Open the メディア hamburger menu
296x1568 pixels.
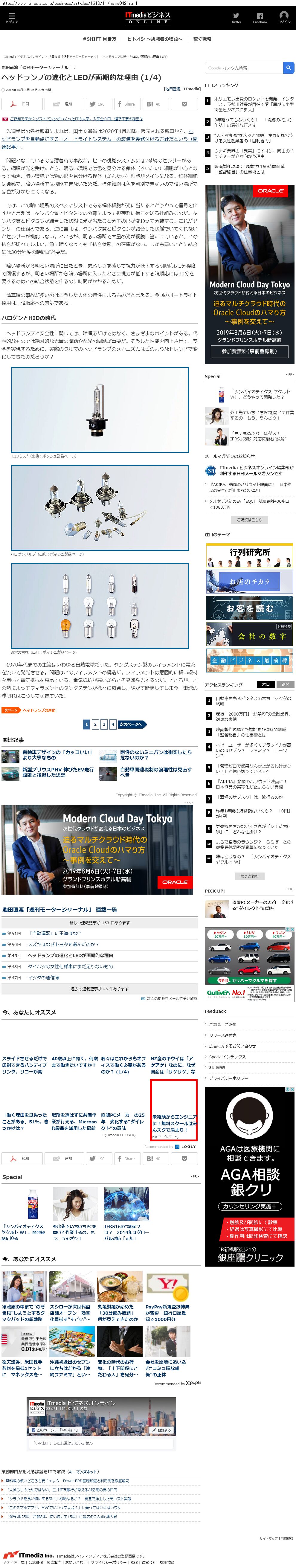[12, 18]
